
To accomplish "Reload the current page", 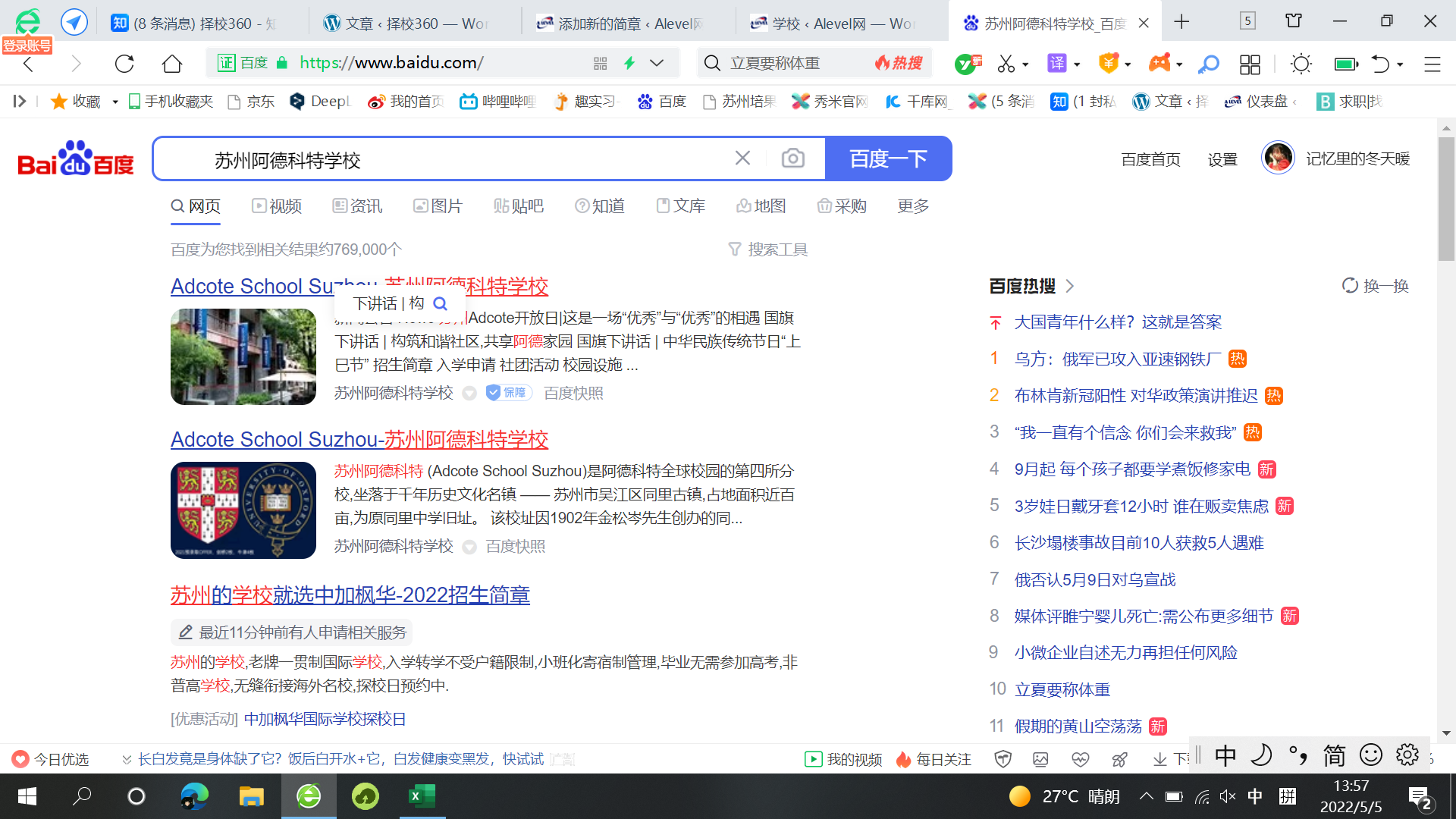I will pyautogui.click(x=124, y=64).
